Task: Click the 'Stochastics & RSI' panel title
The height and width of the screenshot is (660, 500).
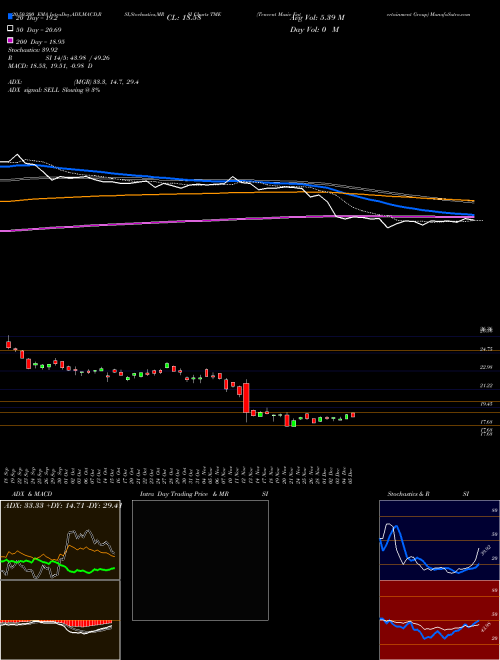Action: pos(428,494)
